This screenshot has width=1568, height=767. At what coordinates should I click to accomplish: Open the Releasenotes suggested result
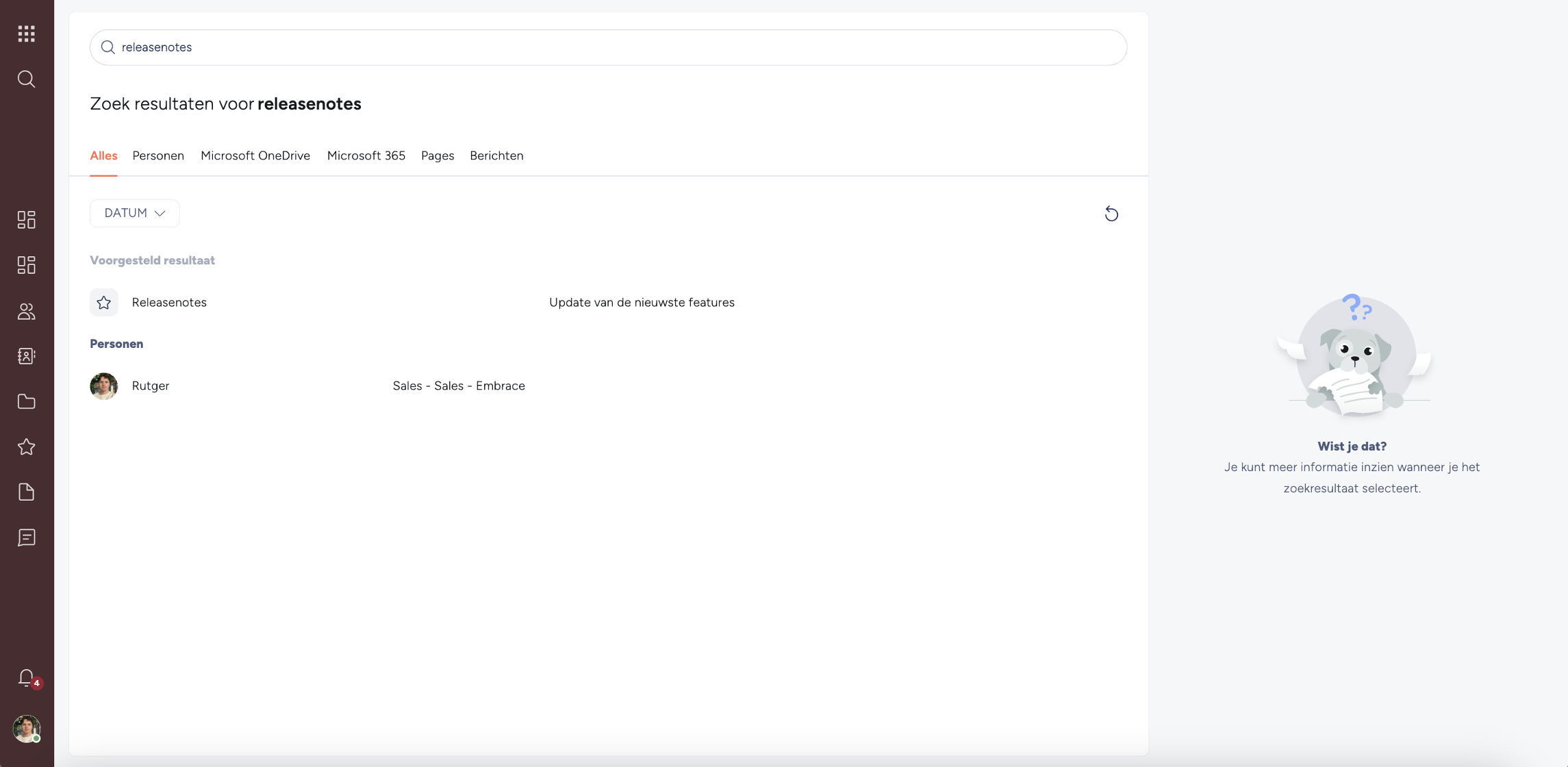608,302
